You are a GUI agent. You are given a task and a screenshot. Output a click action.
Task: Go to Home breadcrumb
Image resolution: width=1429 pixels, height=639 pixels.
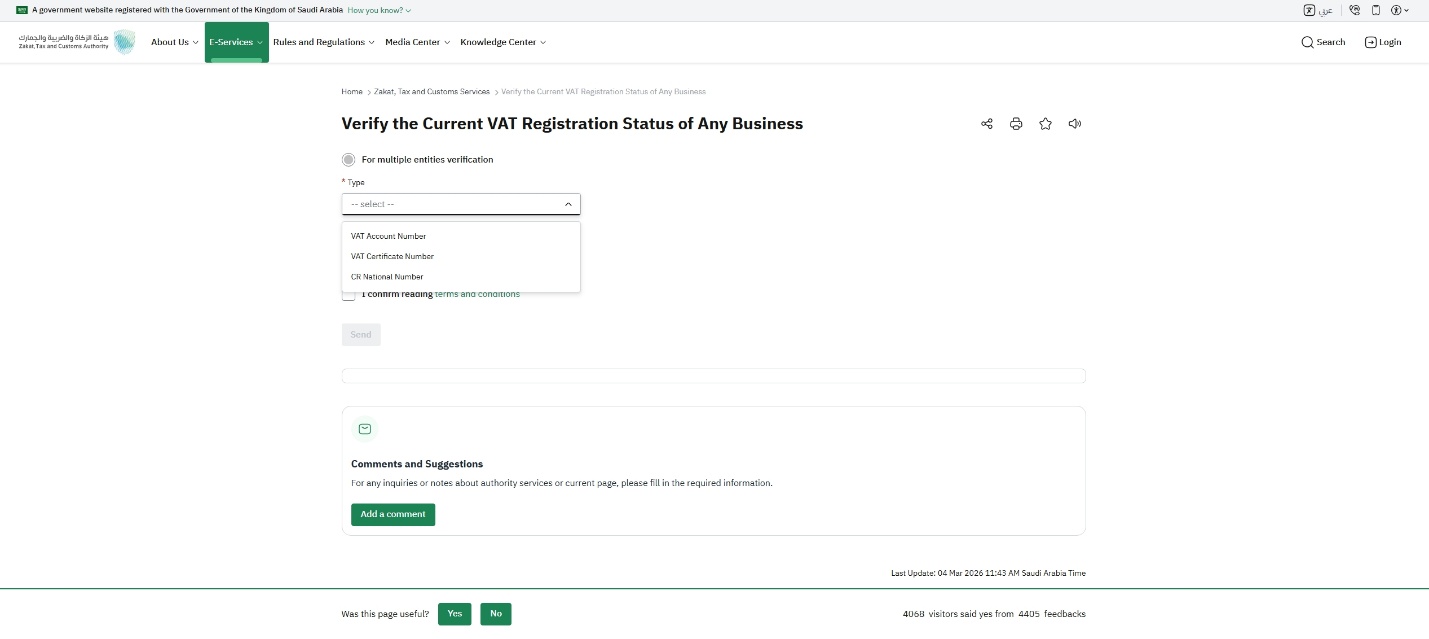pos(352,92)
